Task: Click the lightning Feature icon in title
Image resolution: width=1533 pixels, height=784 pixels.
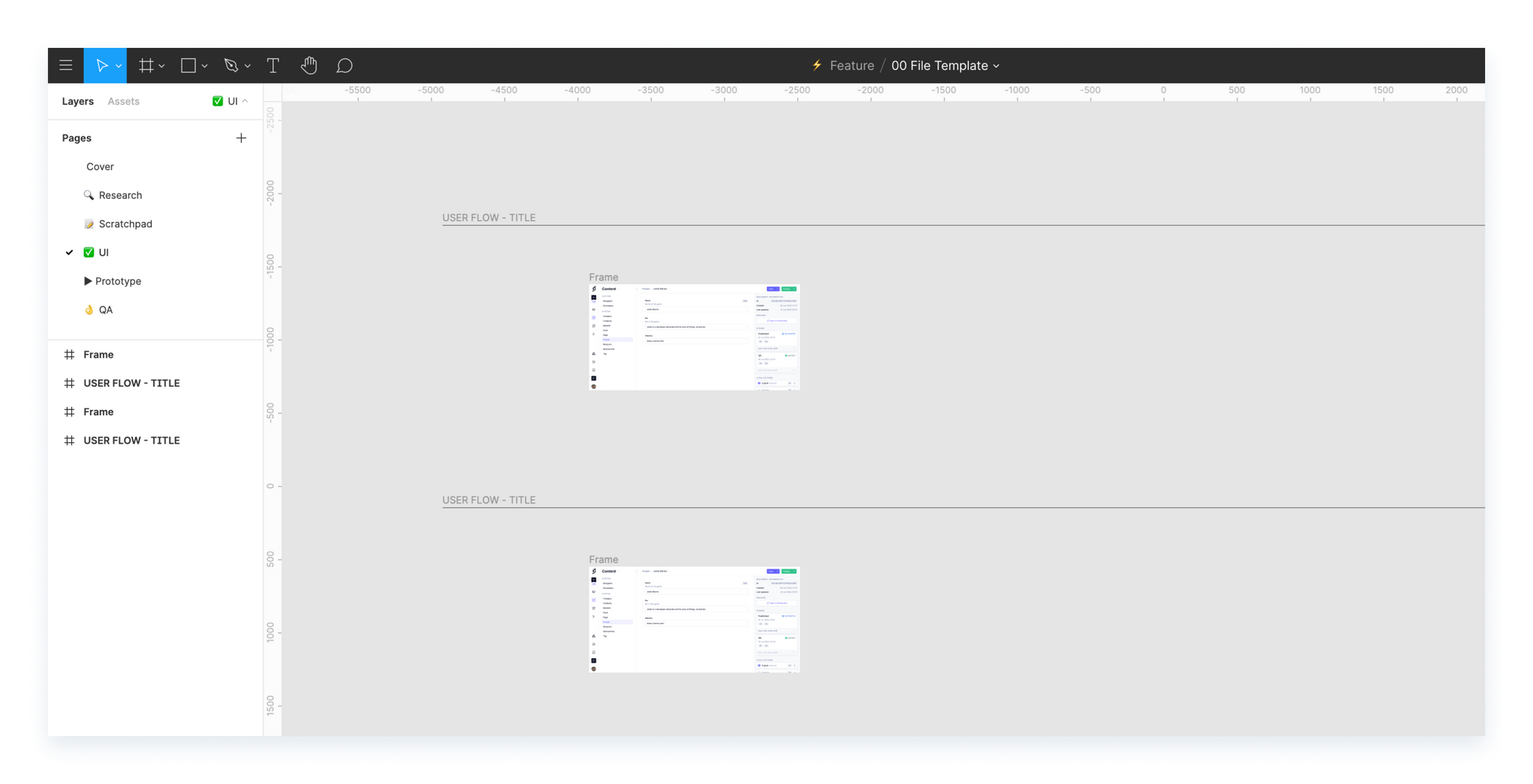Action: [817, 65]
